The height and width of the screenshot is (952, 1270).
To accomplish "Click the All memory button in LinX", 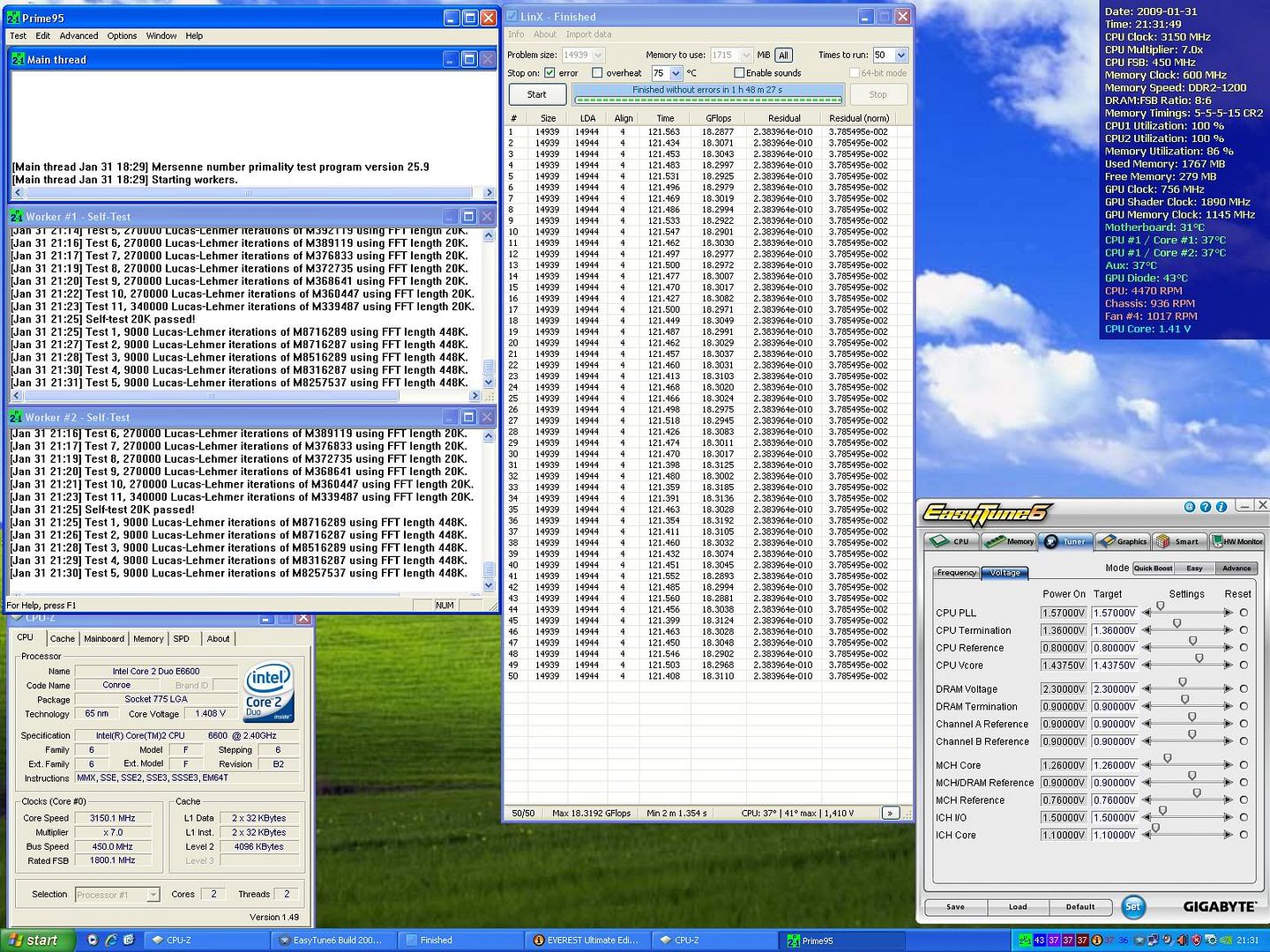I will (x=783, y=55).
